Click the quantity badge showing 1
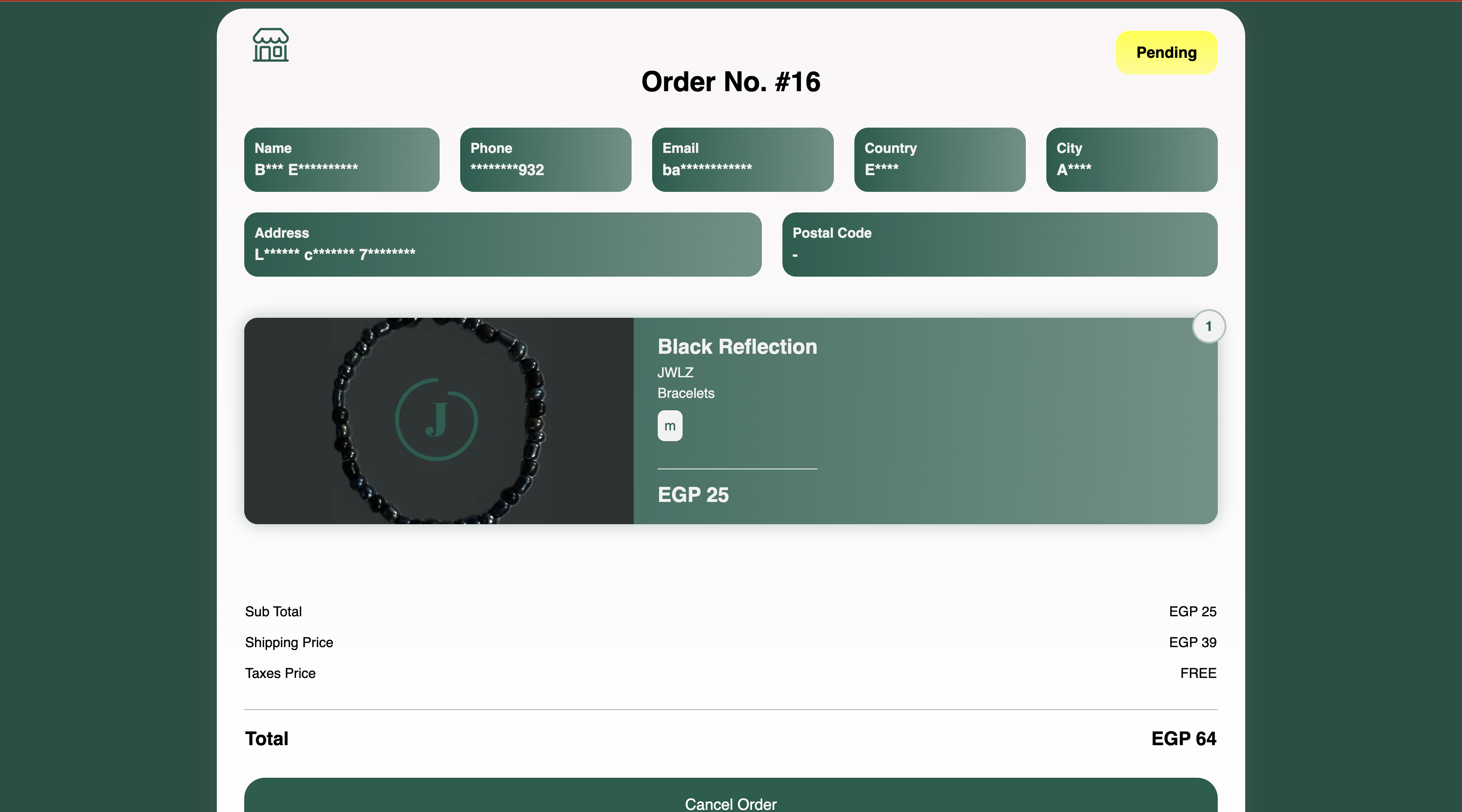1462x812 pixels. (1208, 326)
